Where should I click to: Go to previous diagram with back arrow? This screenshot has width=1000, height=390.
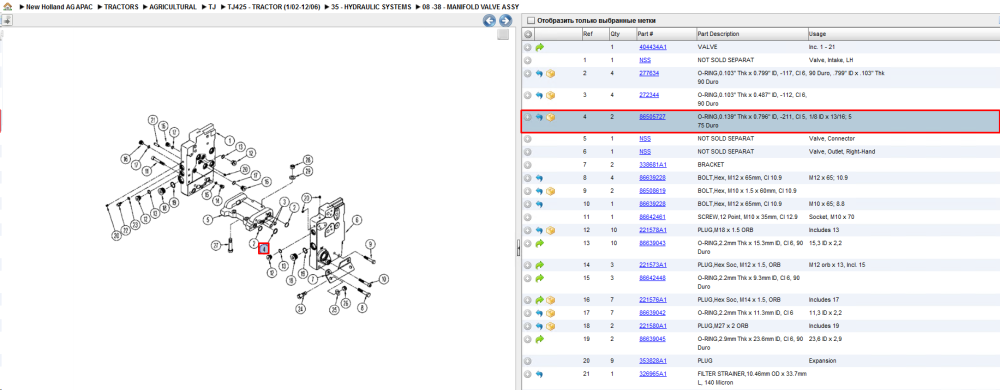[489, 21]
